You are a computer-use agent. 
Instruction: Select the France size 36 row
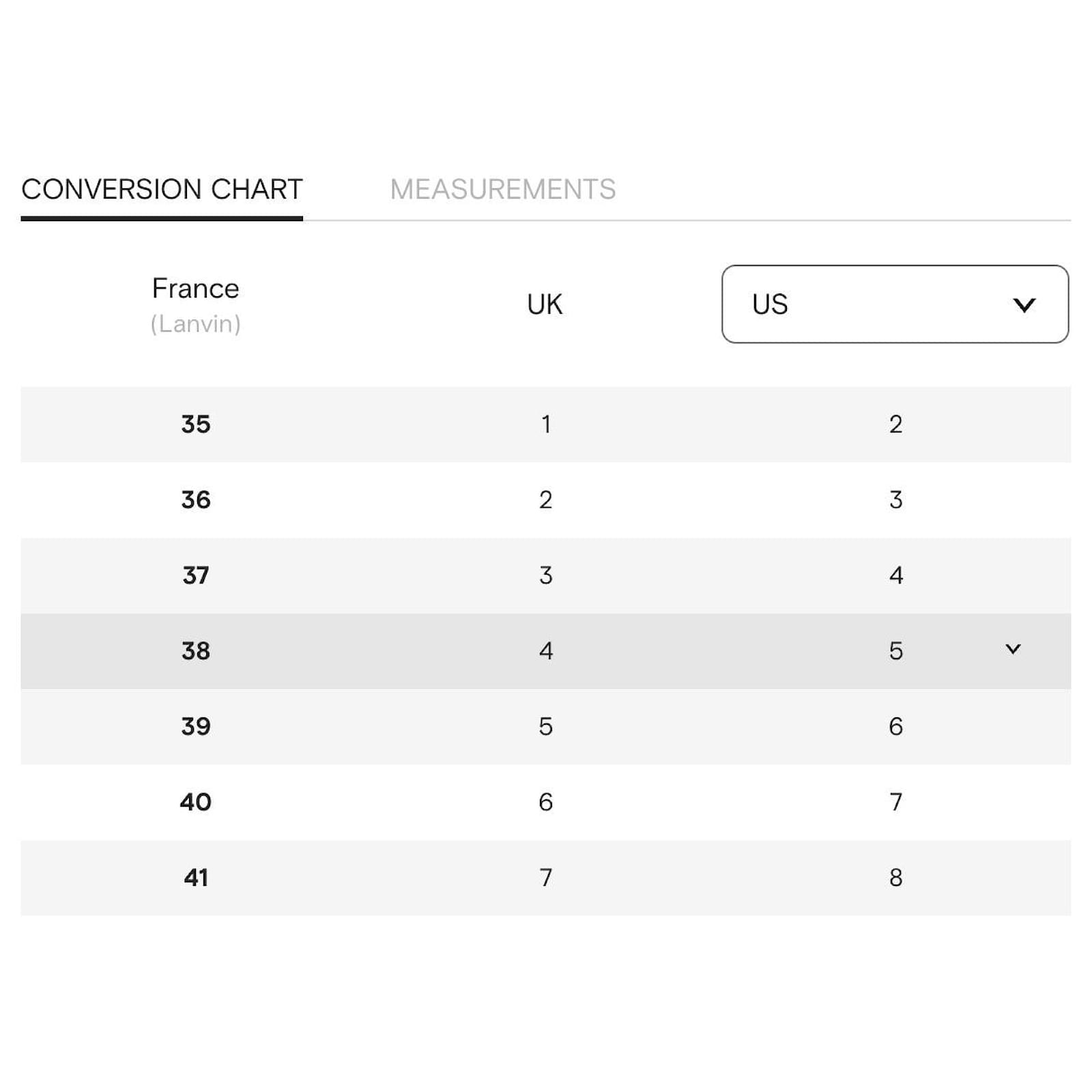pyautogui.click(x=545, y=500)
